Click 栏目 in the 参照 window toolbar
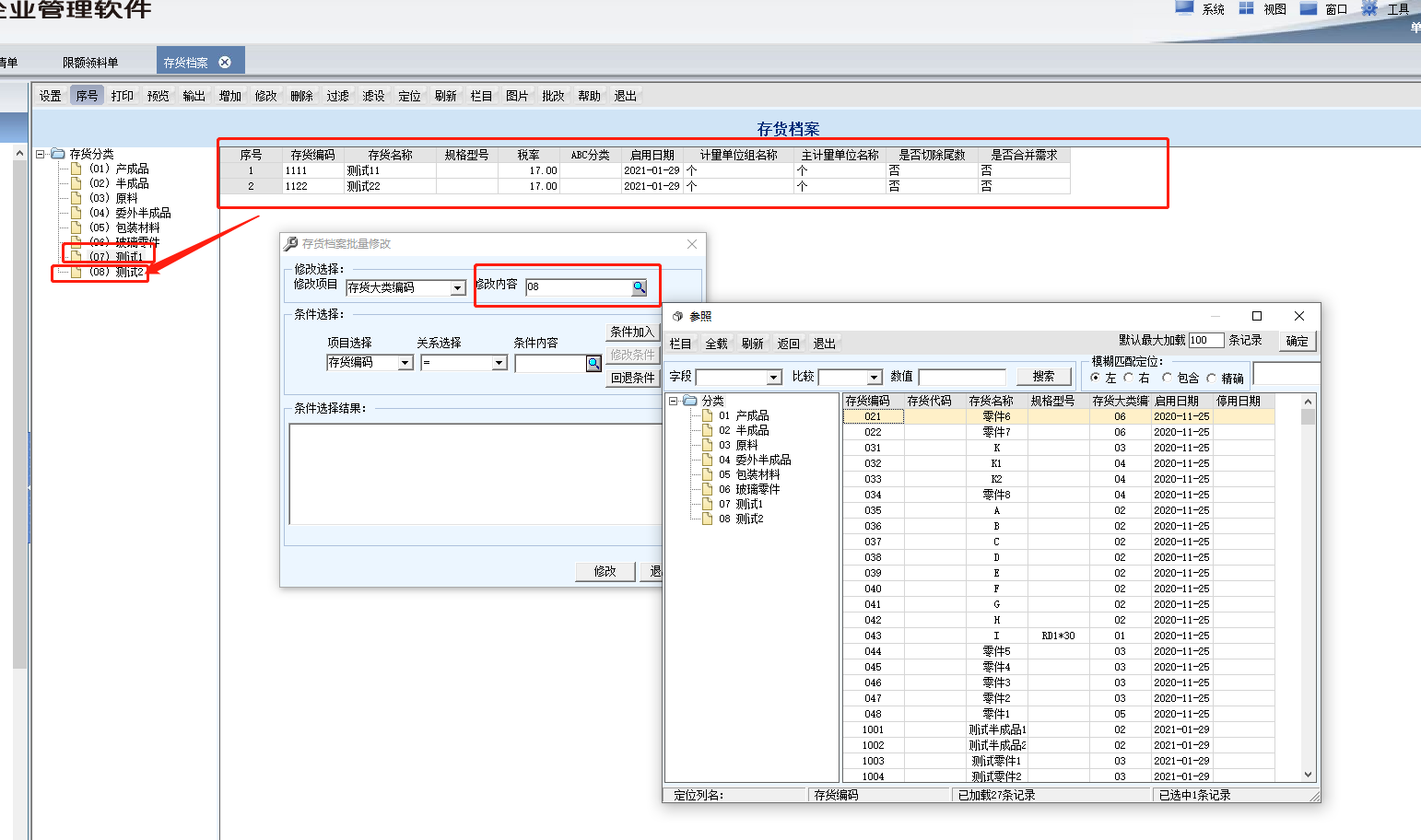Screen dimensions: 1421x840 681,344
